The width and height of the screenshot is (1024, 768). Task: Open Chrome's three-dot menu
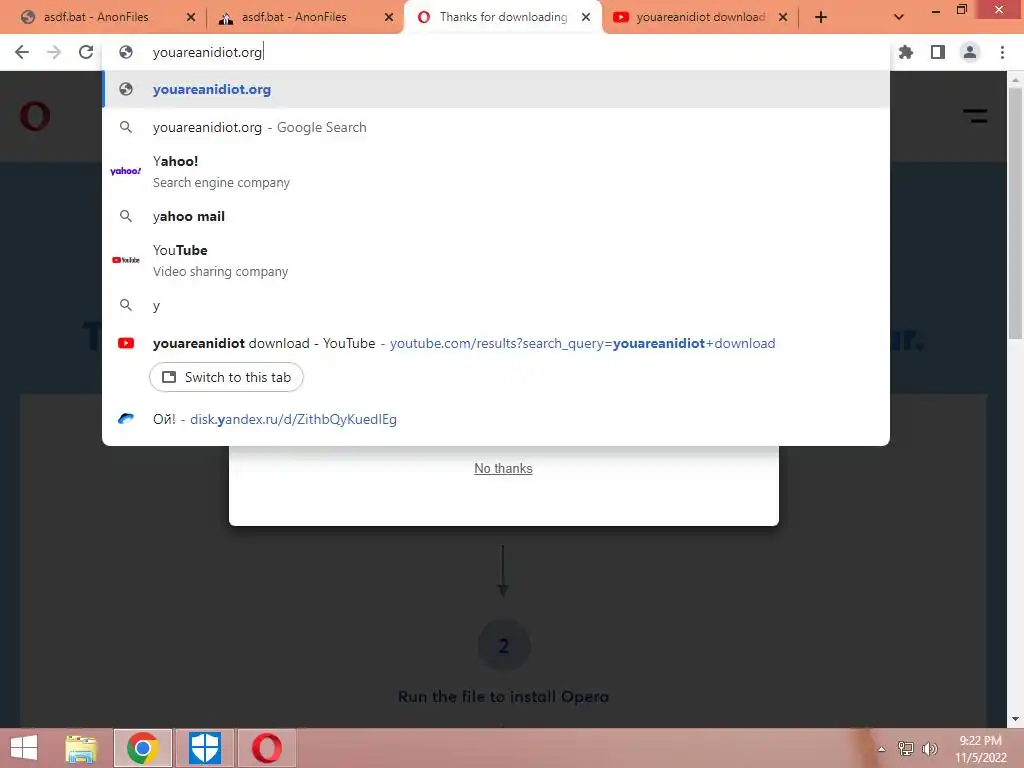pyautogui.click(x=1002, y=52)
